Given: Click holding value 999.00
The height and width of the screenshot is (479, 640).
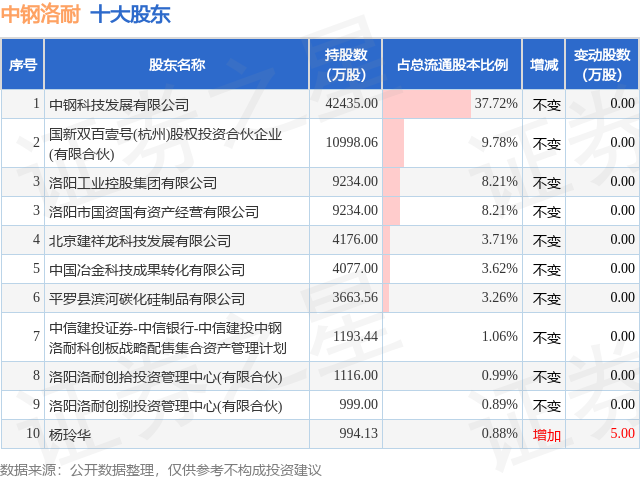Looking at the screenshot, I should [359, 404].
